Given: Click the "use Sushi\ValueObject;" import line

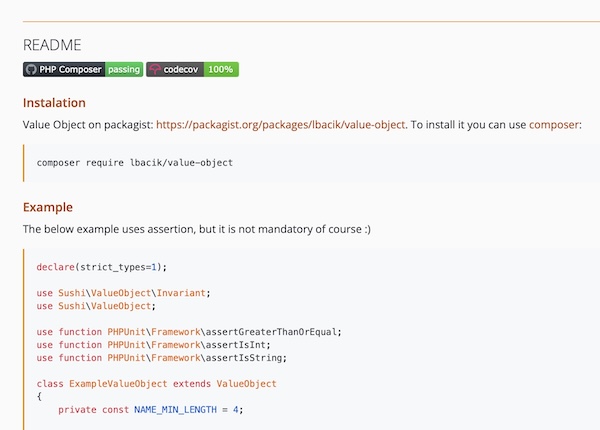Looking at the screenshot, I should (x=95, y=306).
